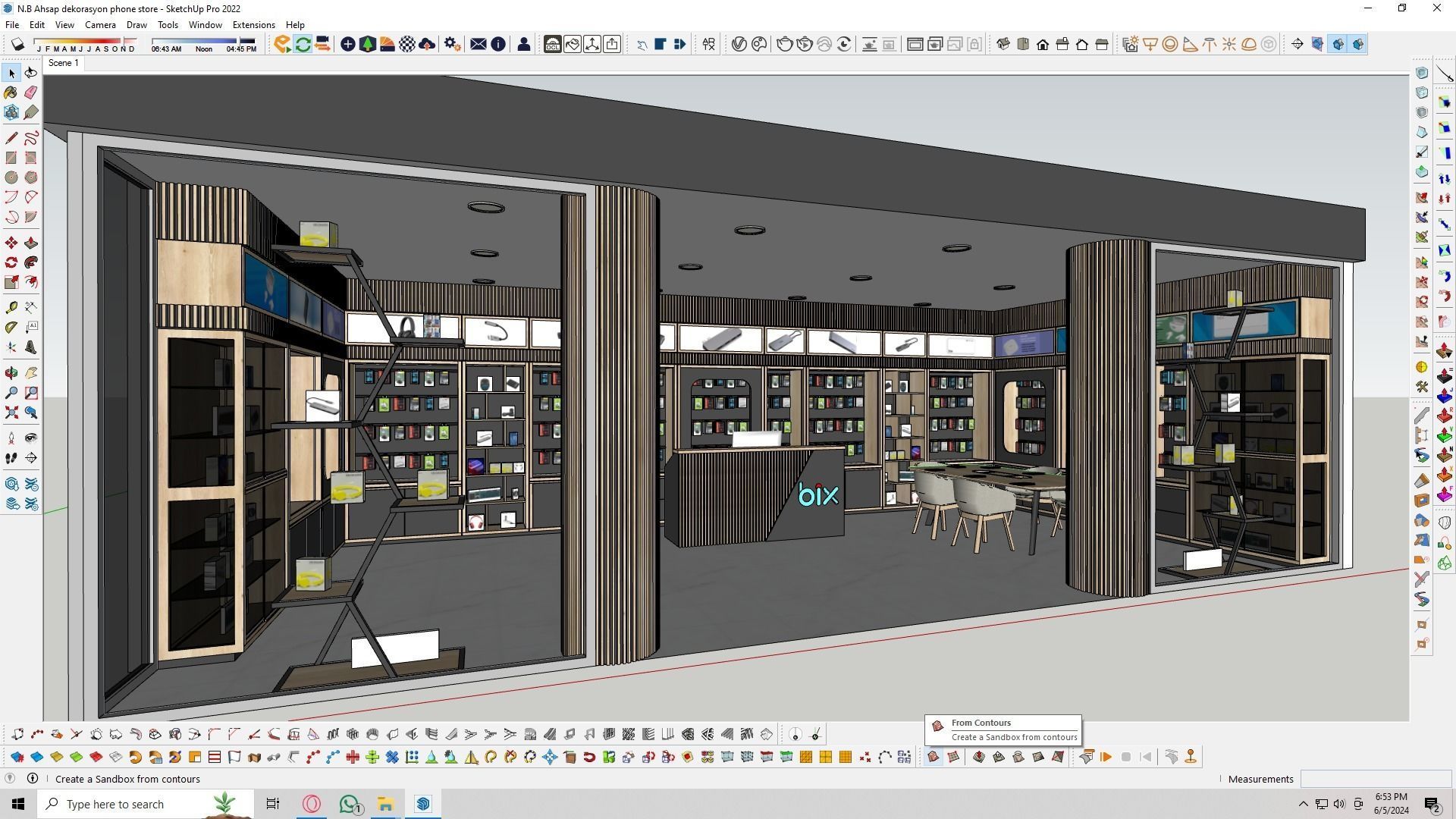
Task: Open File Explorer from the taskbar
Action: 385,804
